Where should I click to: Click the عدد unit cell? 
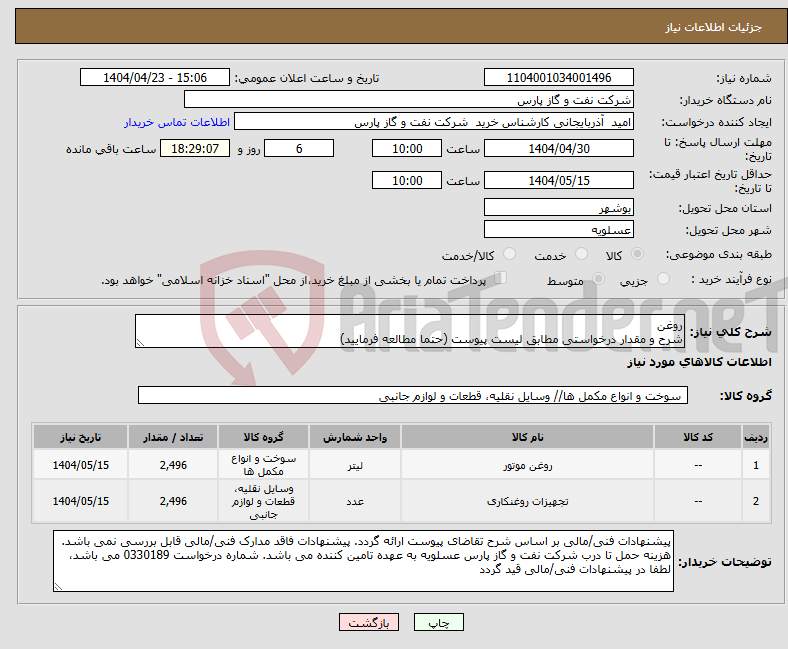(x=355, y=502)
